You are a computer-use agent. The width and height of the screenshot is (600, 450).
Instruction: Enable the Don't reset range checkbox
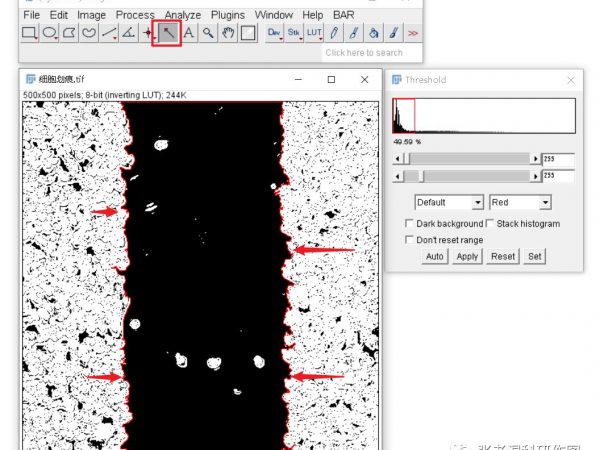[409, 240]
